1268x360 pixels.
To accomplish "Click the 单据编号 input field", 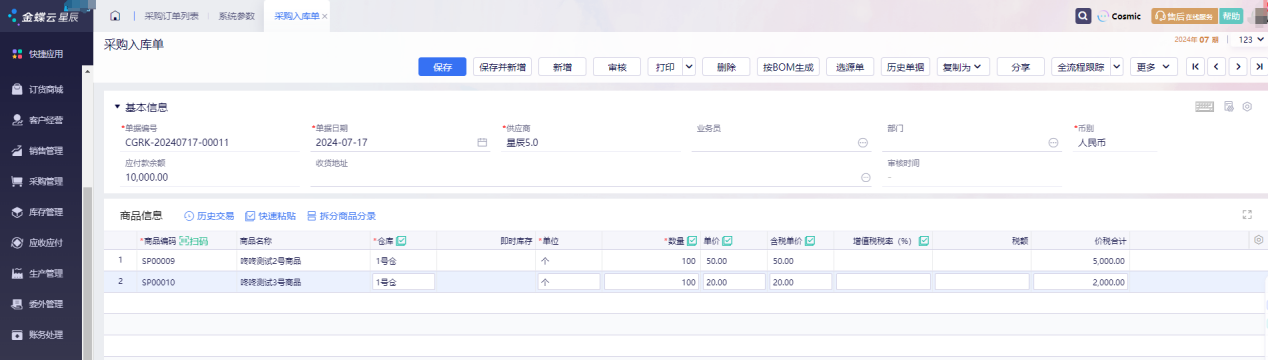I will point(211,143).
